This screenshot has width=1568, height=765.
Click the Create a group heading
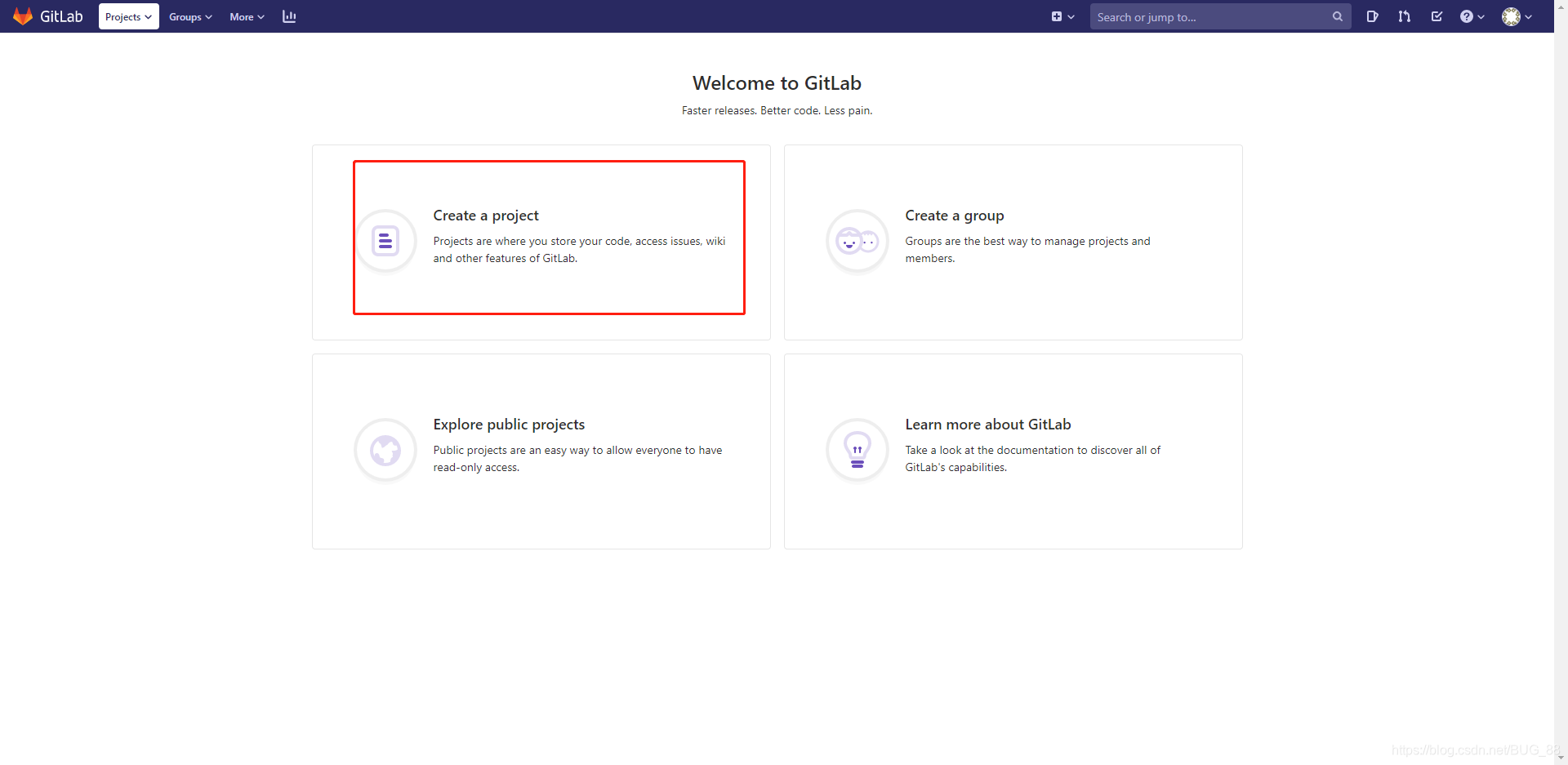(954, 216)
